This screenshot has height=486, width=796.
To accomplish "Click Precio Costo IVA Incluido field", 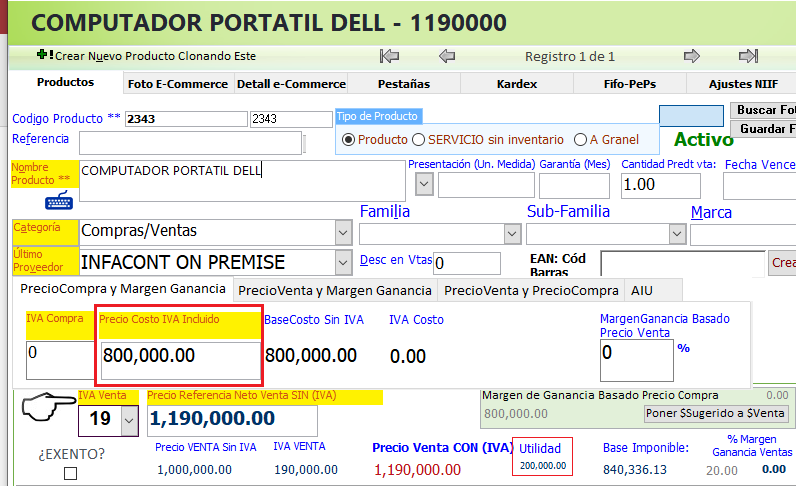I will pos(181,361).
